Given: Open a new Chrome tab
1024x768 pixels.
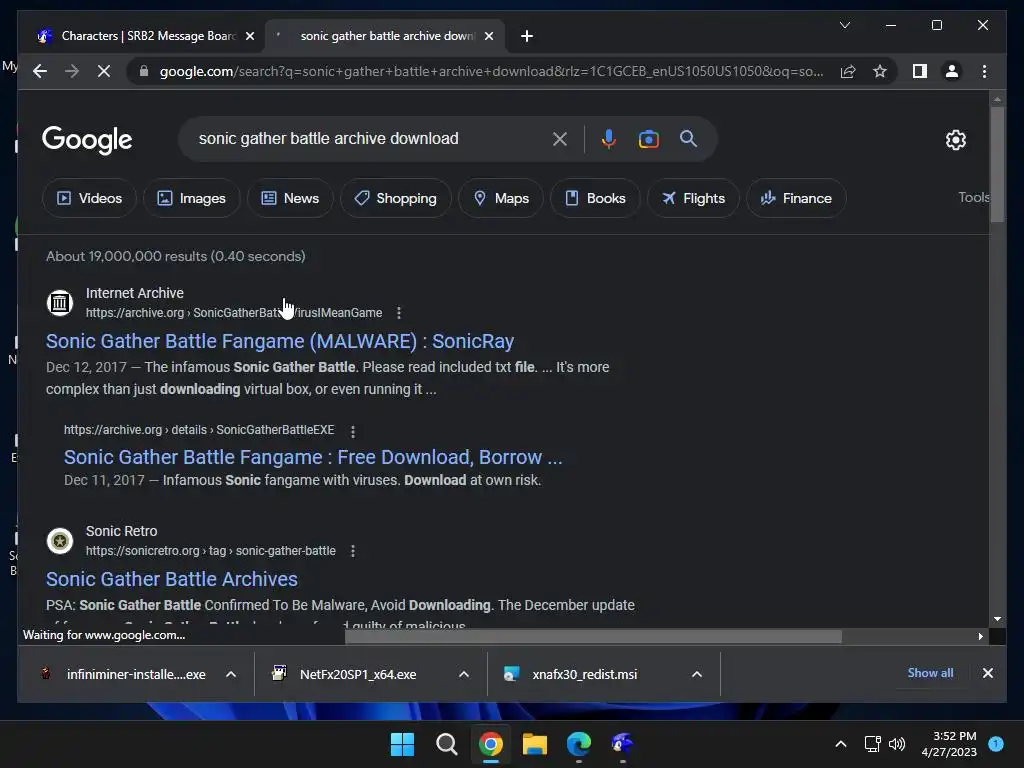Looking at the screenshot, I should [x=527, y=36].
